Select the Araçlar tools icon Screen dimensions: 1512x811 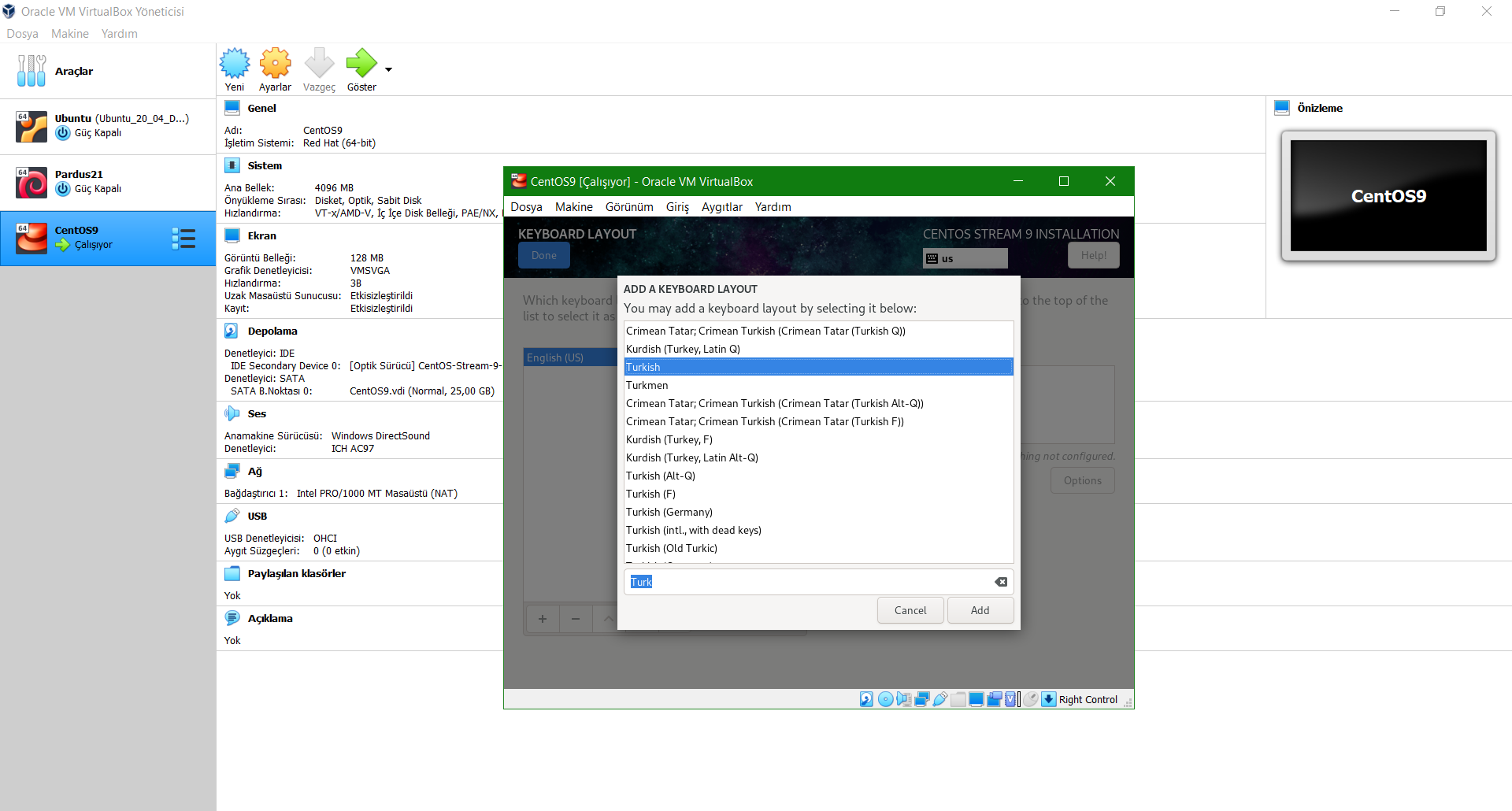click(31, 71)
